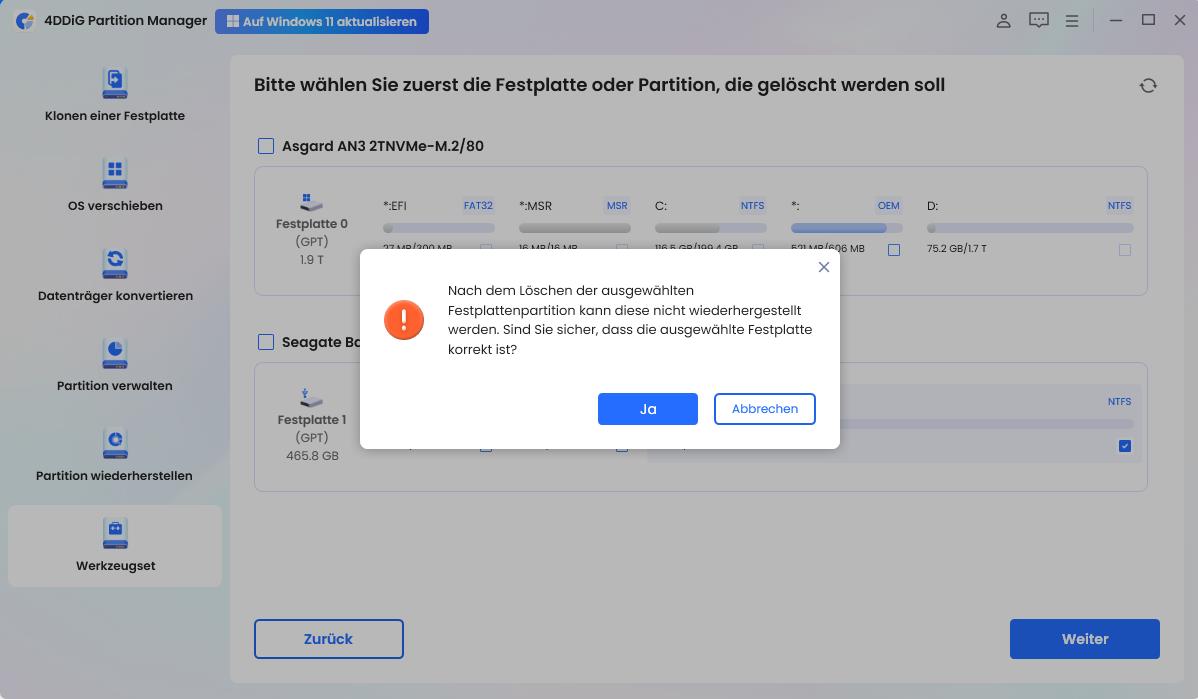Open Partition verwalten from the sidebar icon
Image resolution: width=1198 pixels, height=699 pixels.
click(x=114, y=354)
